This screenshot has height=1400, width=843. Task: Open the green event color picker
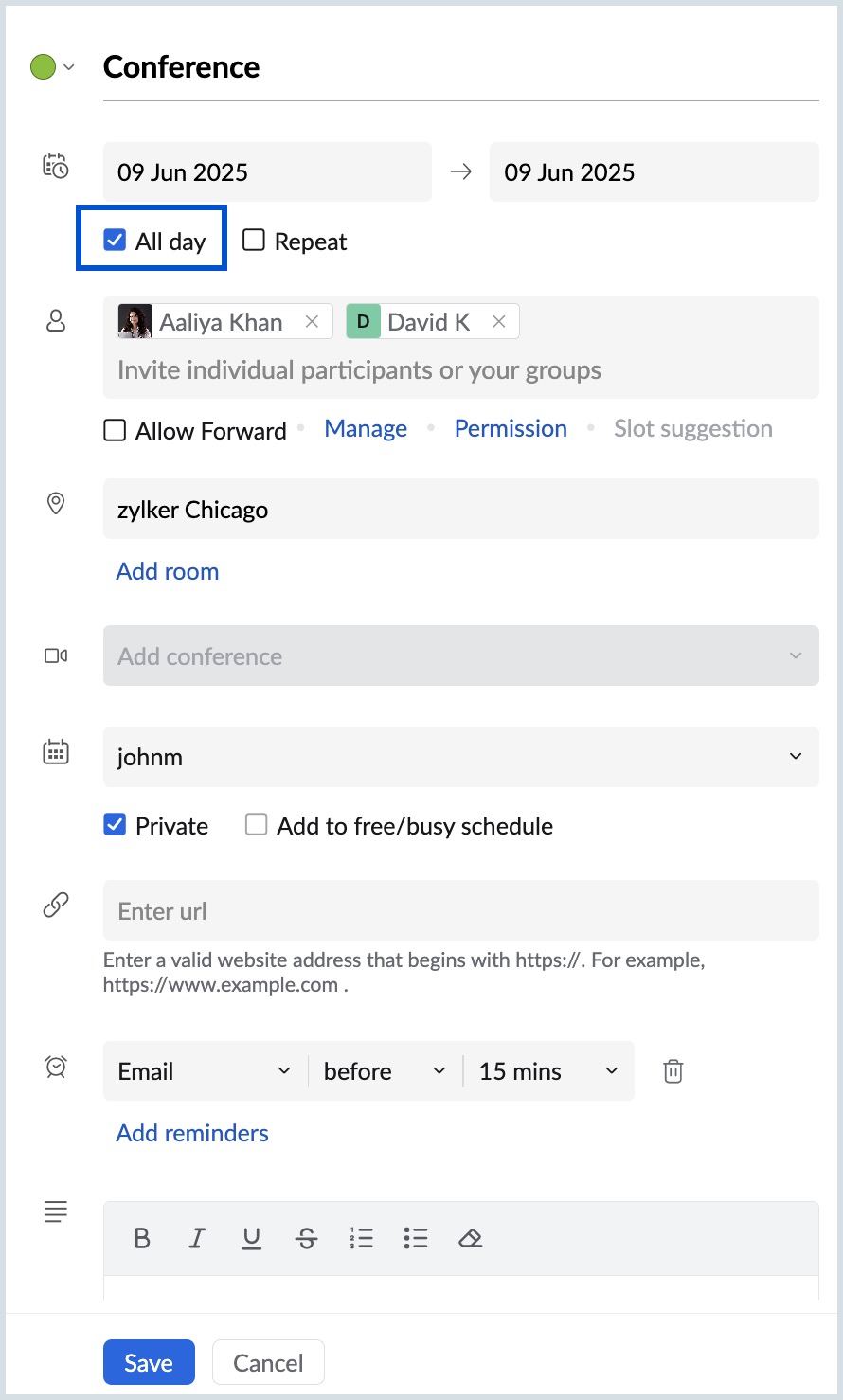tap(52, 67)
